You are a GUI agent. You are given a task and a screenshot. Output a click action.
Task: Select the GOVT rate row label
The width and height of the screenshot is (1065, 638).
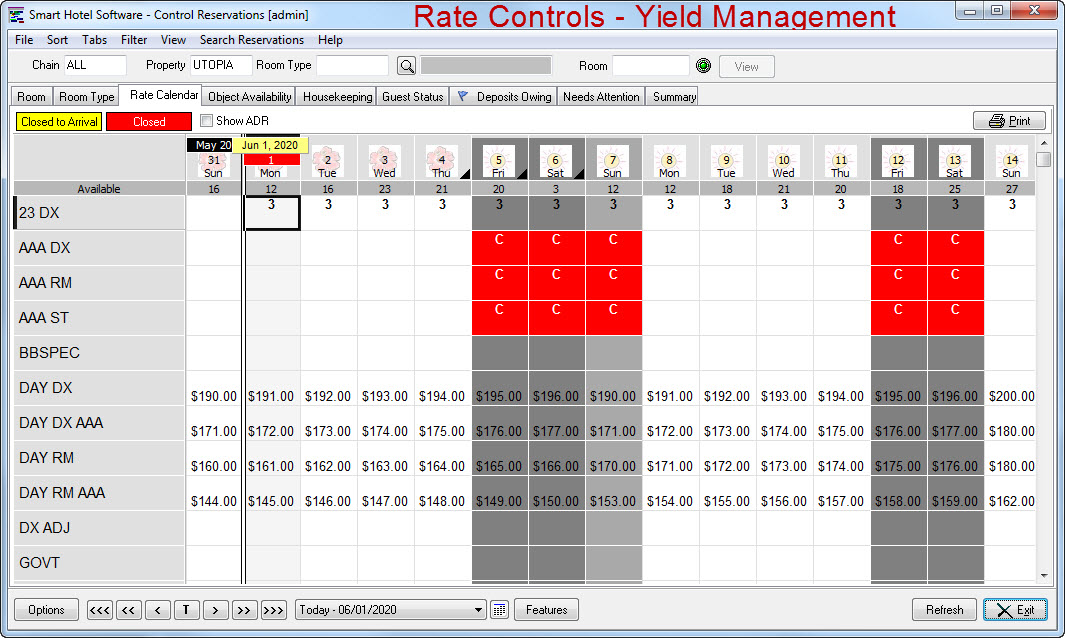99,563
